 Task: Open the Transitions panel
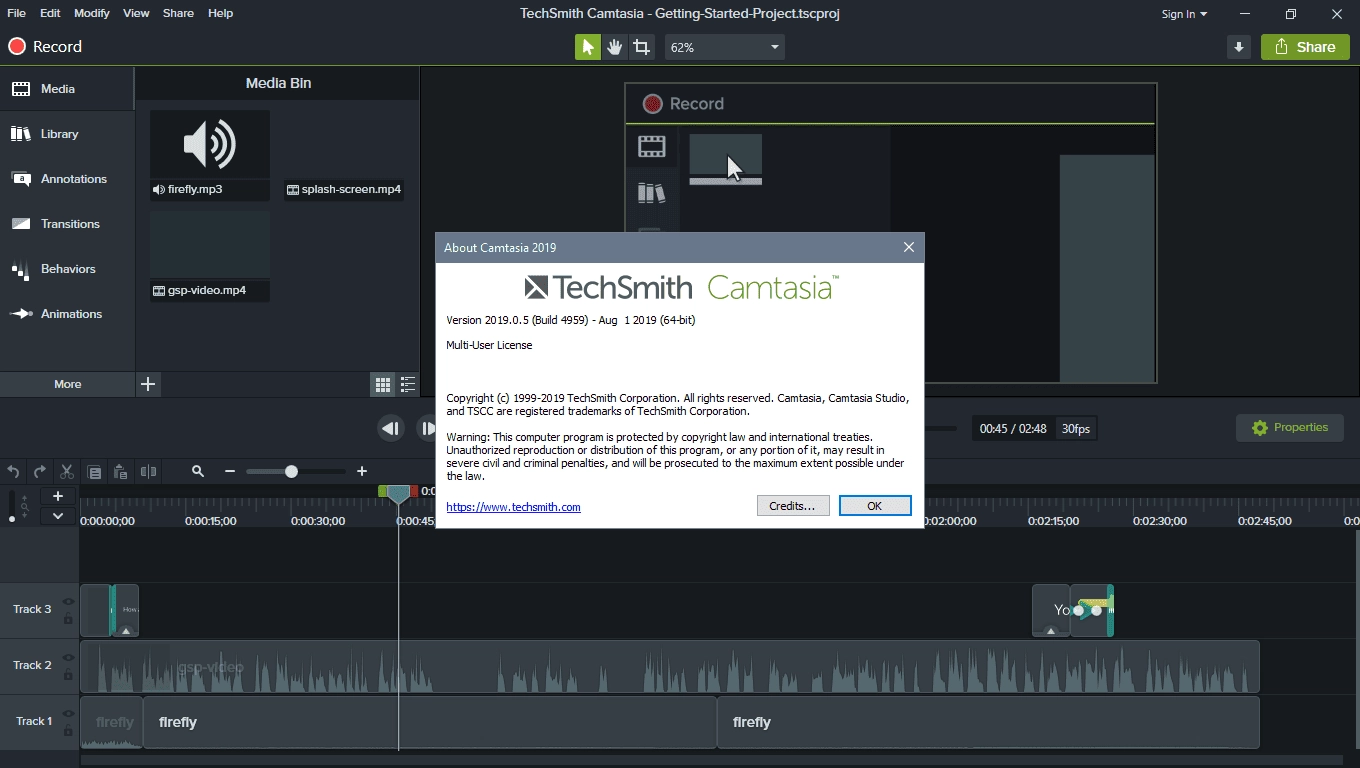pos(67,224)
